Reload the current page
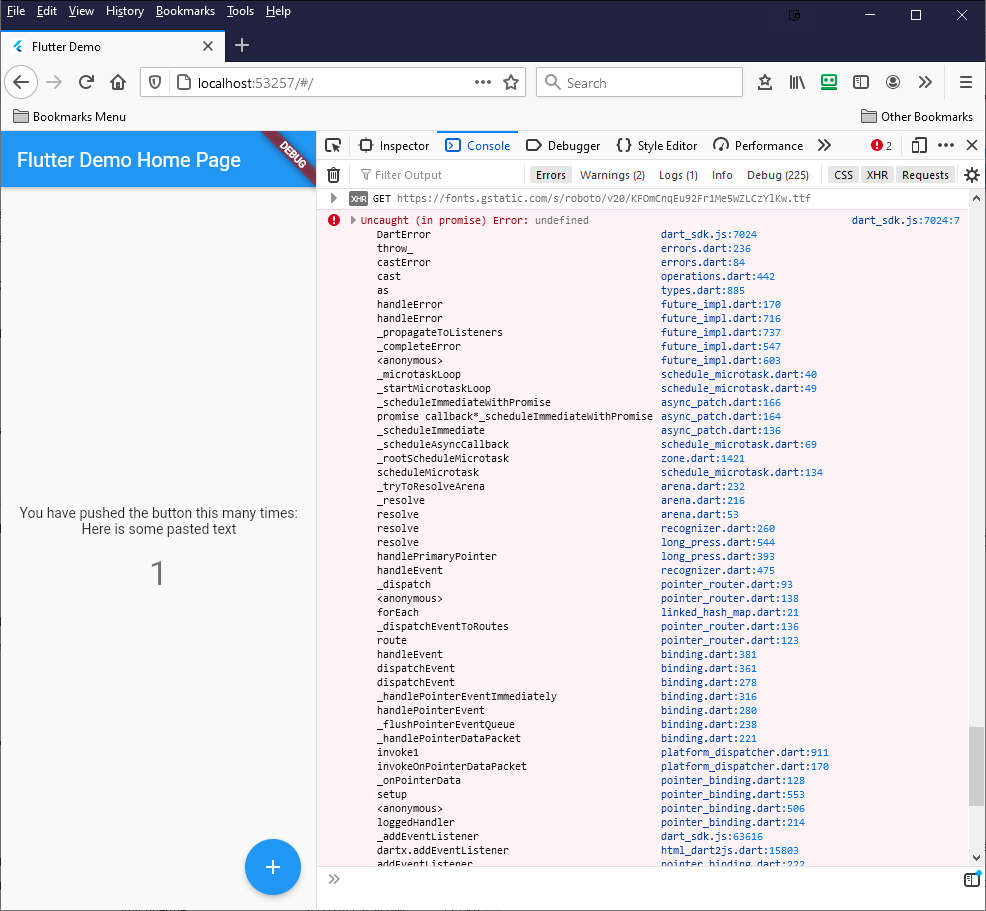Viewport: 986px width, 911px height. 86,82
